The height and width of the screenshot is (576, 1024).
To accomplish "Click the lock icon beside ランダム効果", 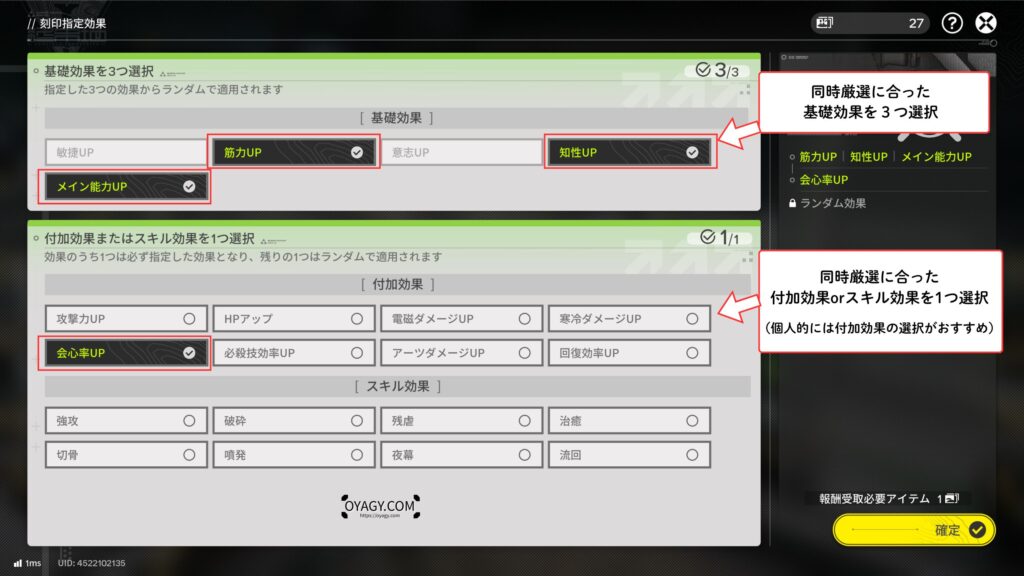I will [x=793, y=203].
